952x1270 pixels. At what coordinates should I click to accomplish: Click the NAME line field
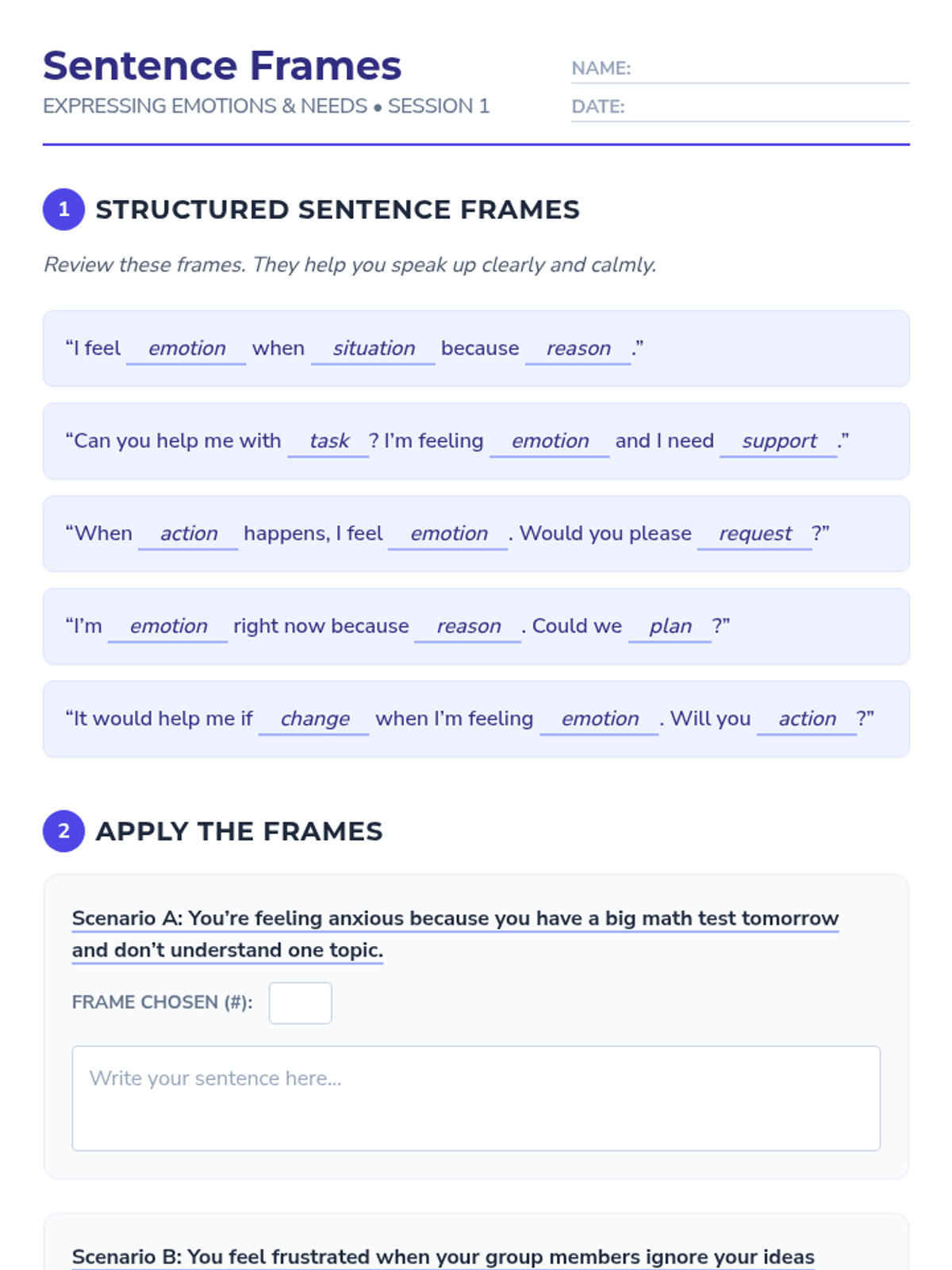pyautogui.click(x=770, y=69)
